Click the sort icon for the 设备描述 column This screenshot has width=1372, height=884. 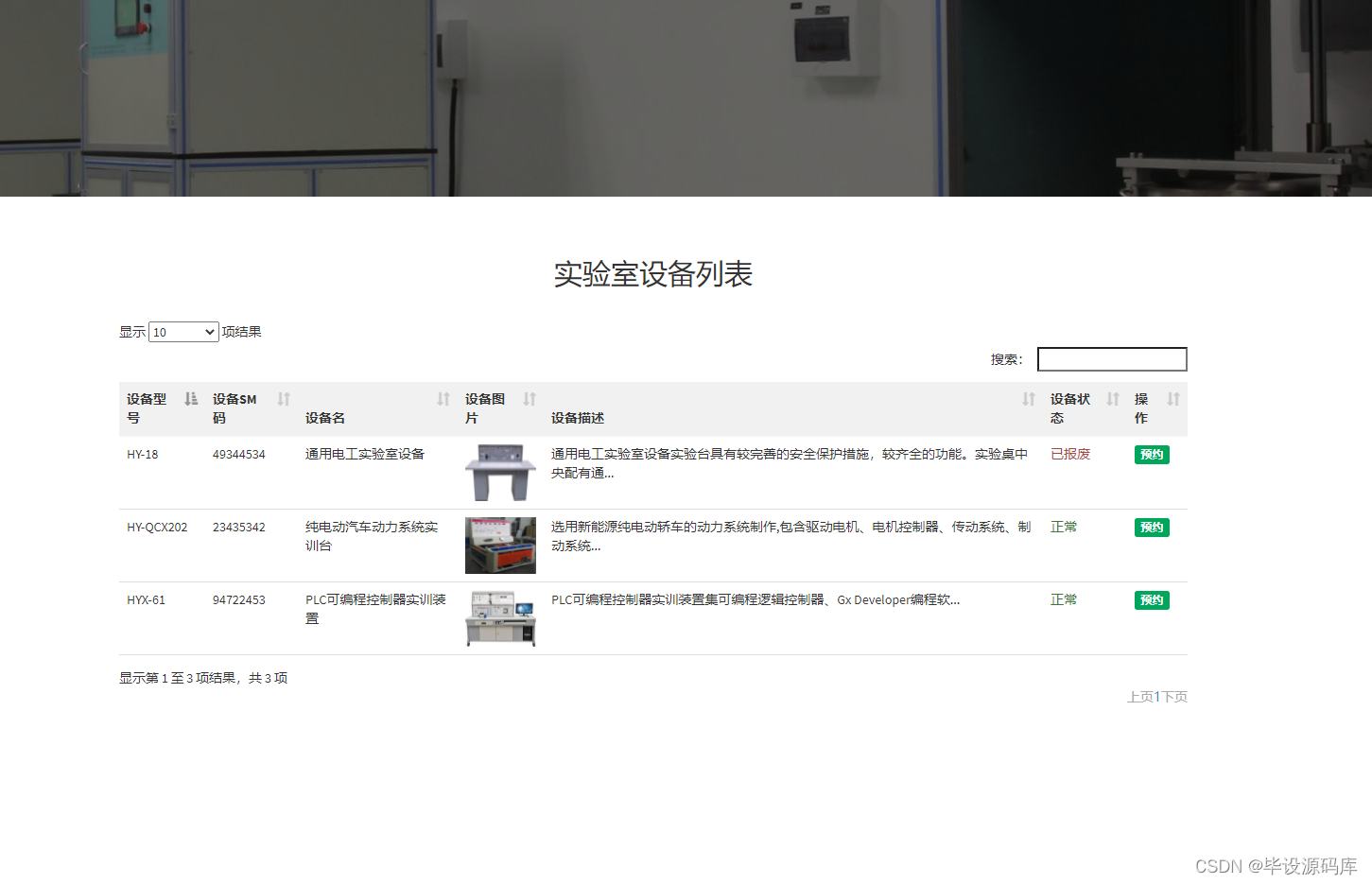point(1029,399)
